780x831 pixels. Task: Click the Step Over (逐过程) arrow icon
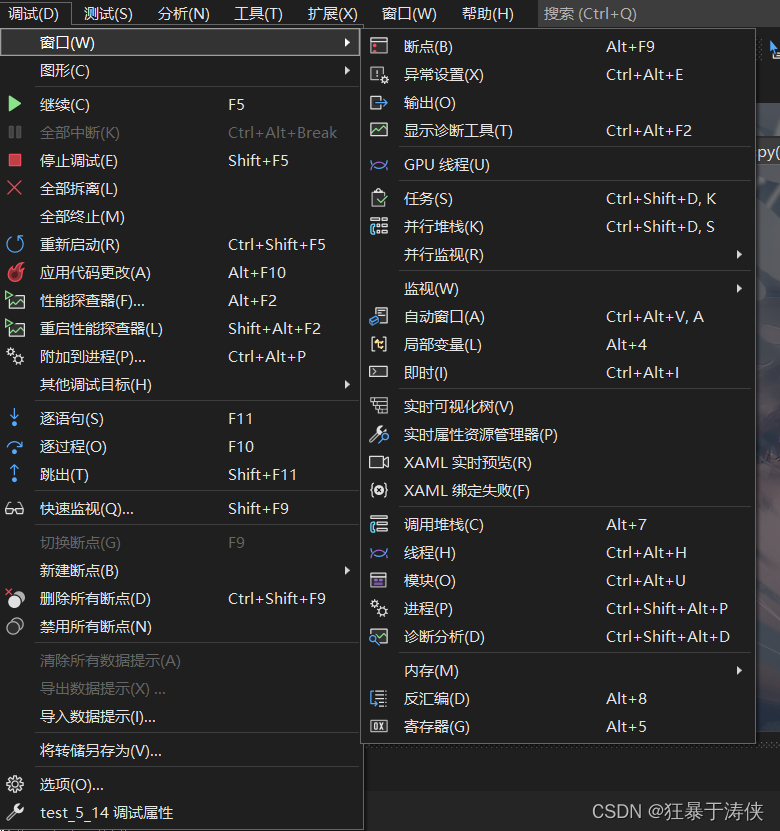tap(15, 447)
